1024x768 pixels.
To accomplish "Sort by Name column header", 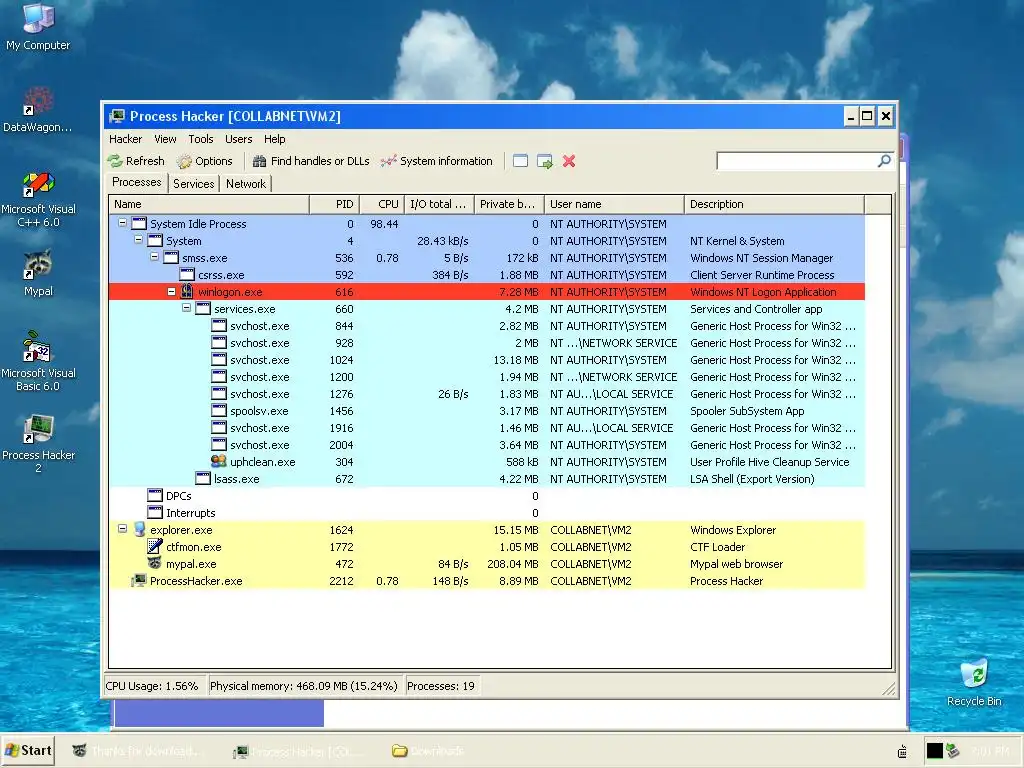I will (209, 204).
